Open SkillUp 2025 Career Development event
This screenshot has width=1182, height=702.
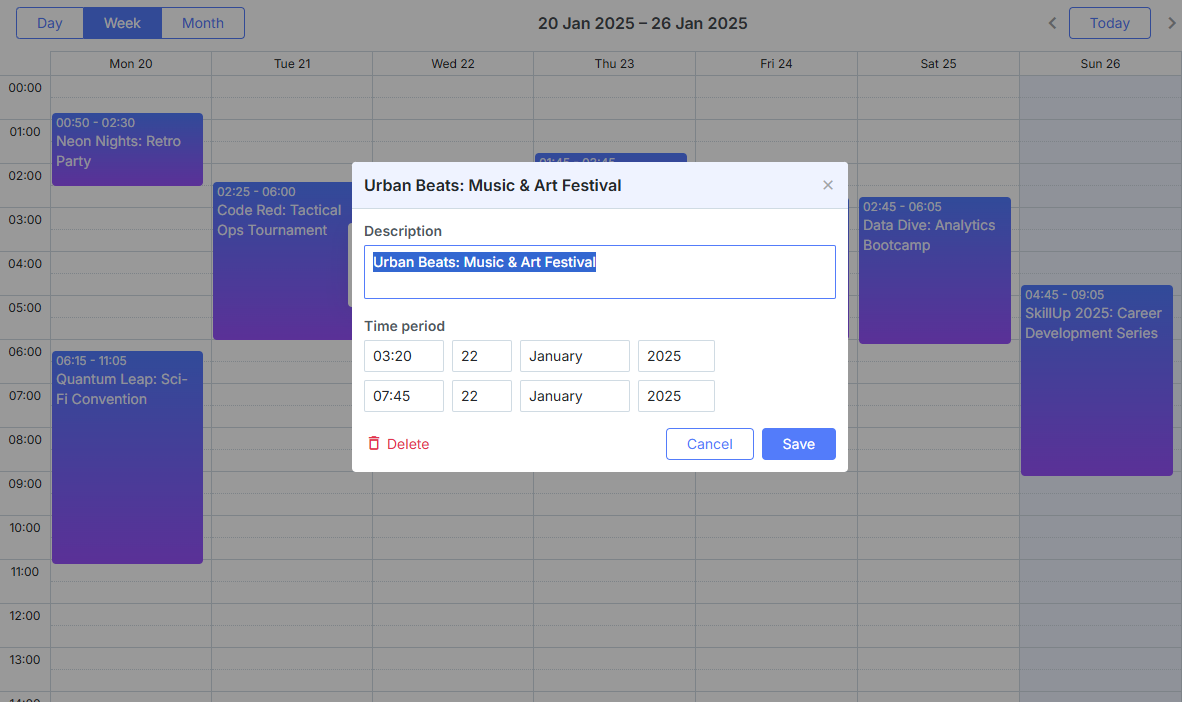[1097, 380]
